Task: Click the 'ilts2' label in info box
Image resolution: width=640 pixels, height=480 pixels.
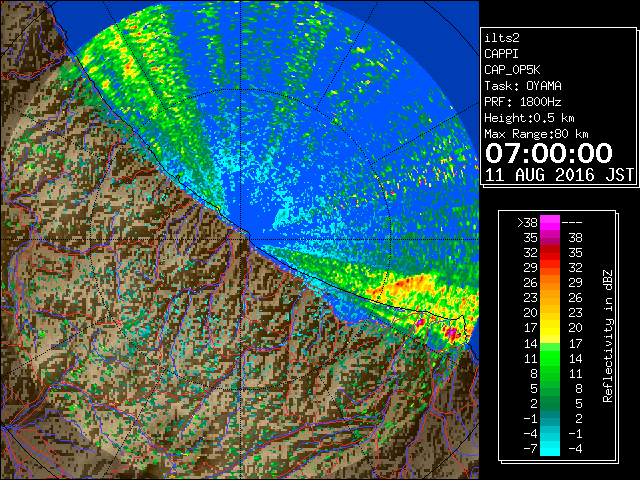Action: tap(502, 38)
